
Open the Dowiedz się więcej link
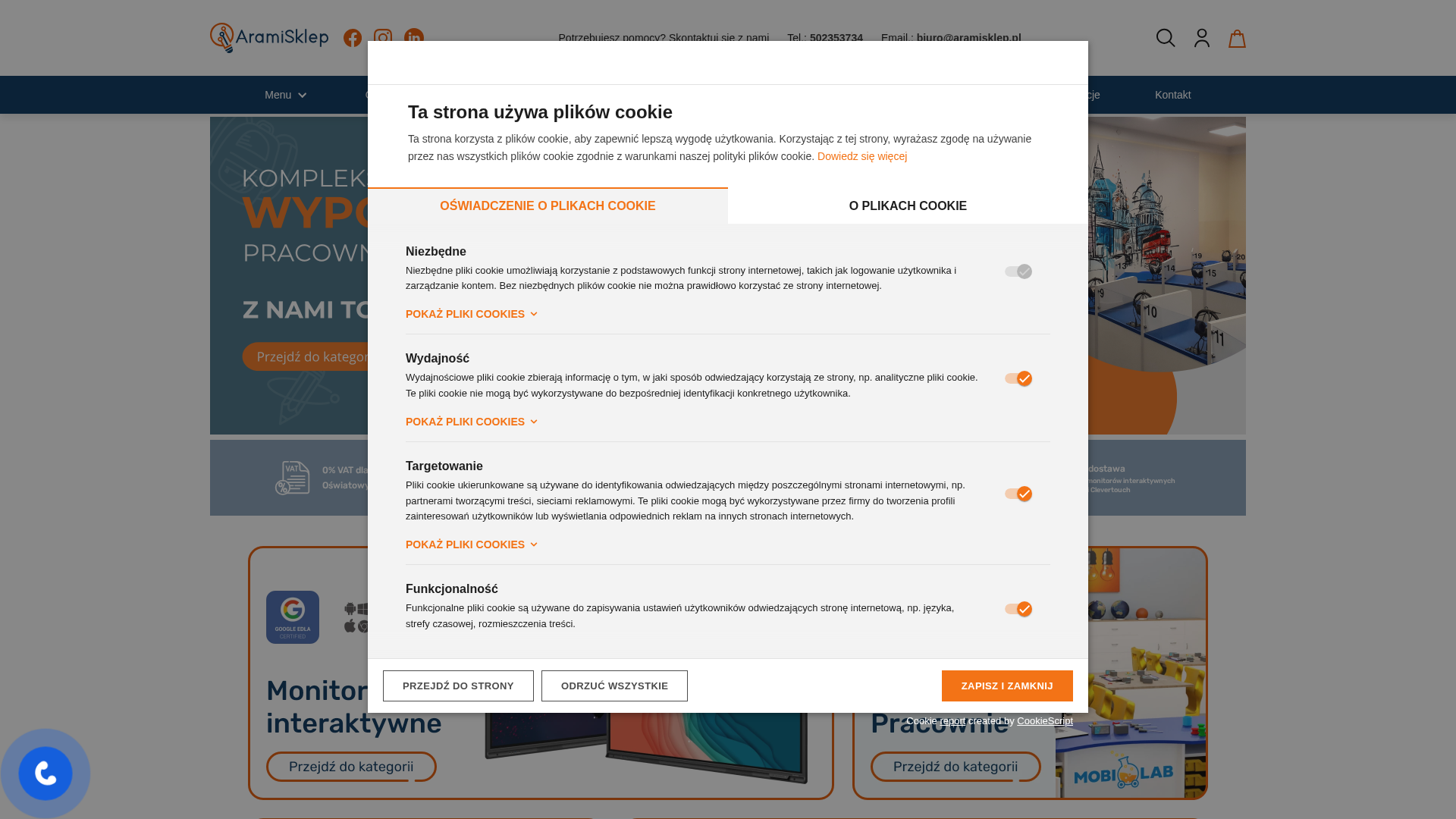tap(862, 156)
